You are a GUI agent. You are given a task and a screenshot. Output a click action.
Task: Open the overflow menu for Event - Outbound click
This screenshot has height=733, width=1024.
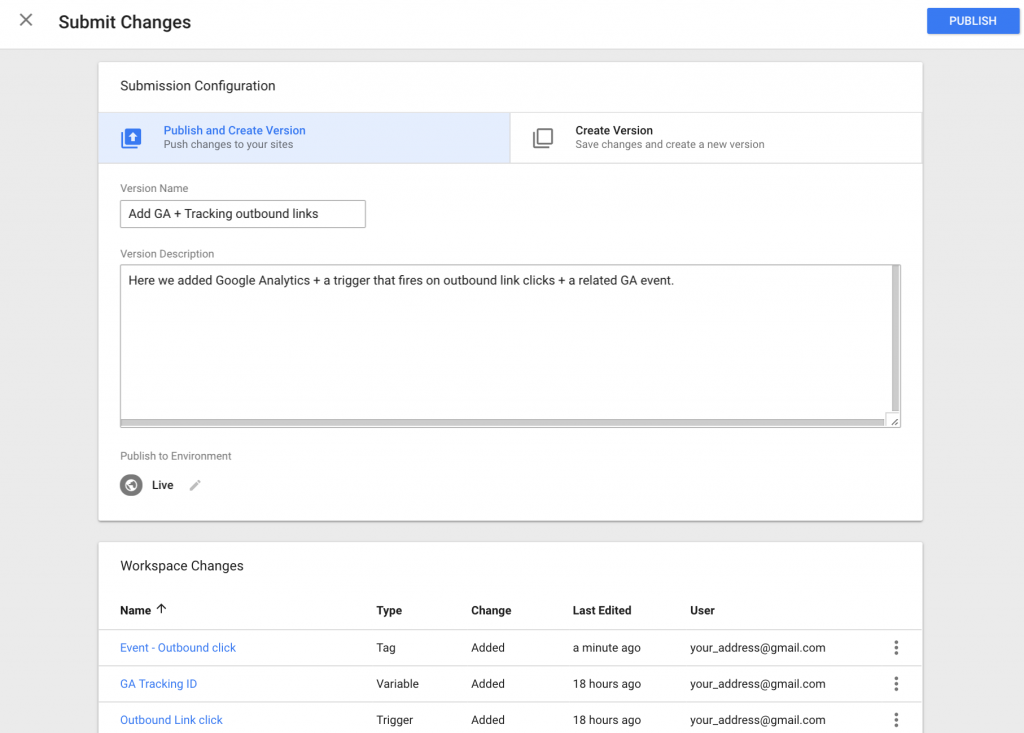896,647
